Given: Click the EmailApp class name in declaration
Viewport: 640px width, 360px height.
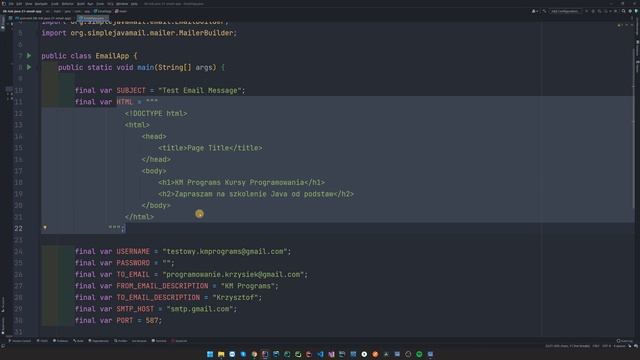Looking at the screenshot, I should pos(112,56).
